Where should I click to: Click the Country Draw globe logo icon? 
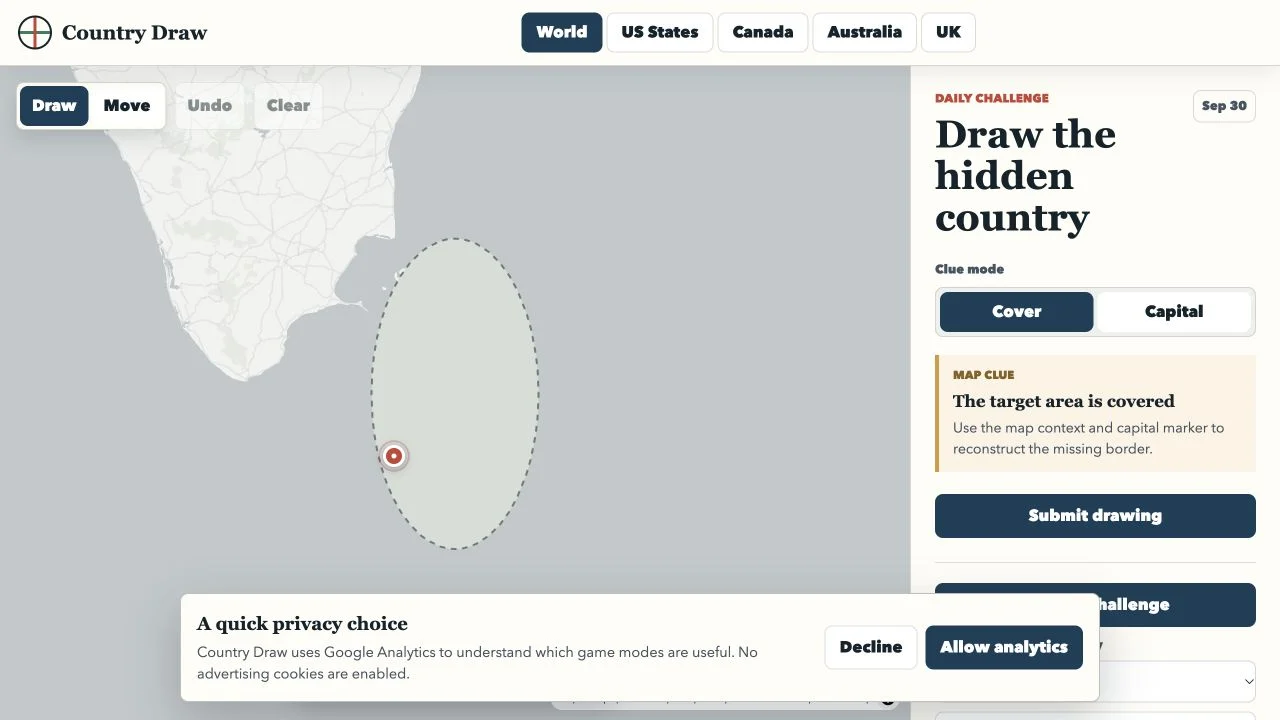click(x=35, y=32)
